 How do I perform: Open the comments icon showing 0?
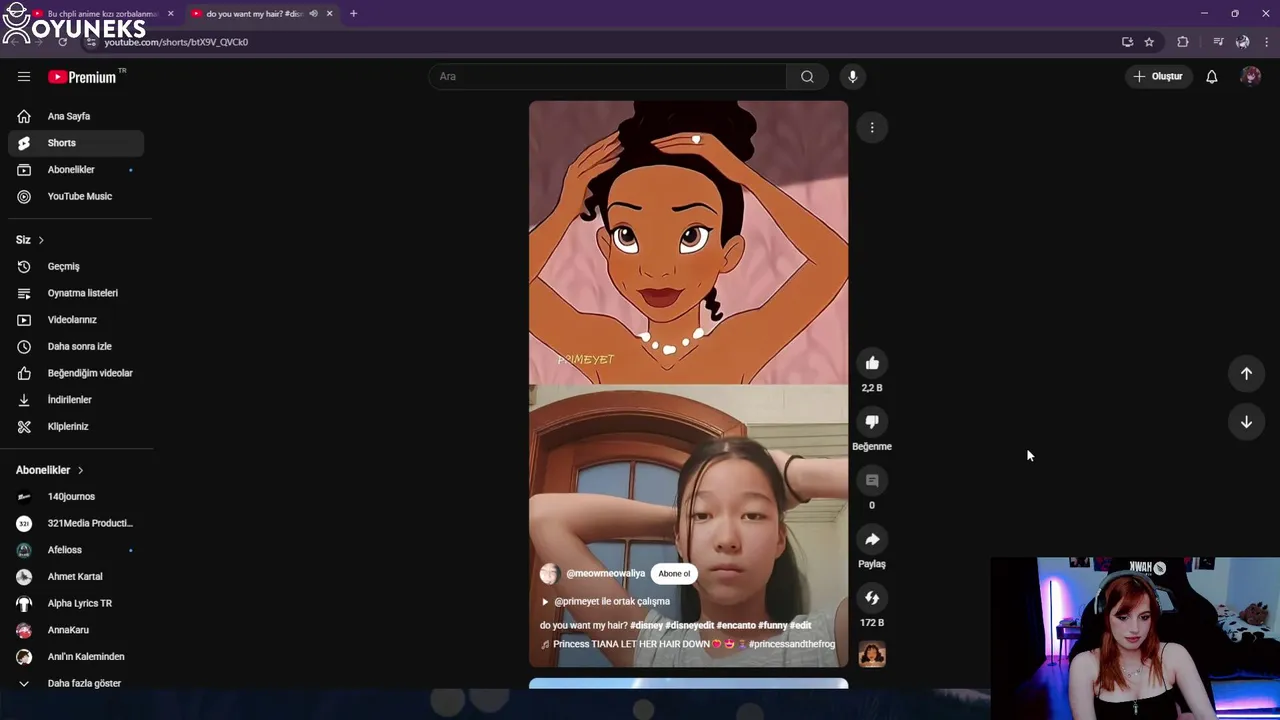(x=872, y=481)
